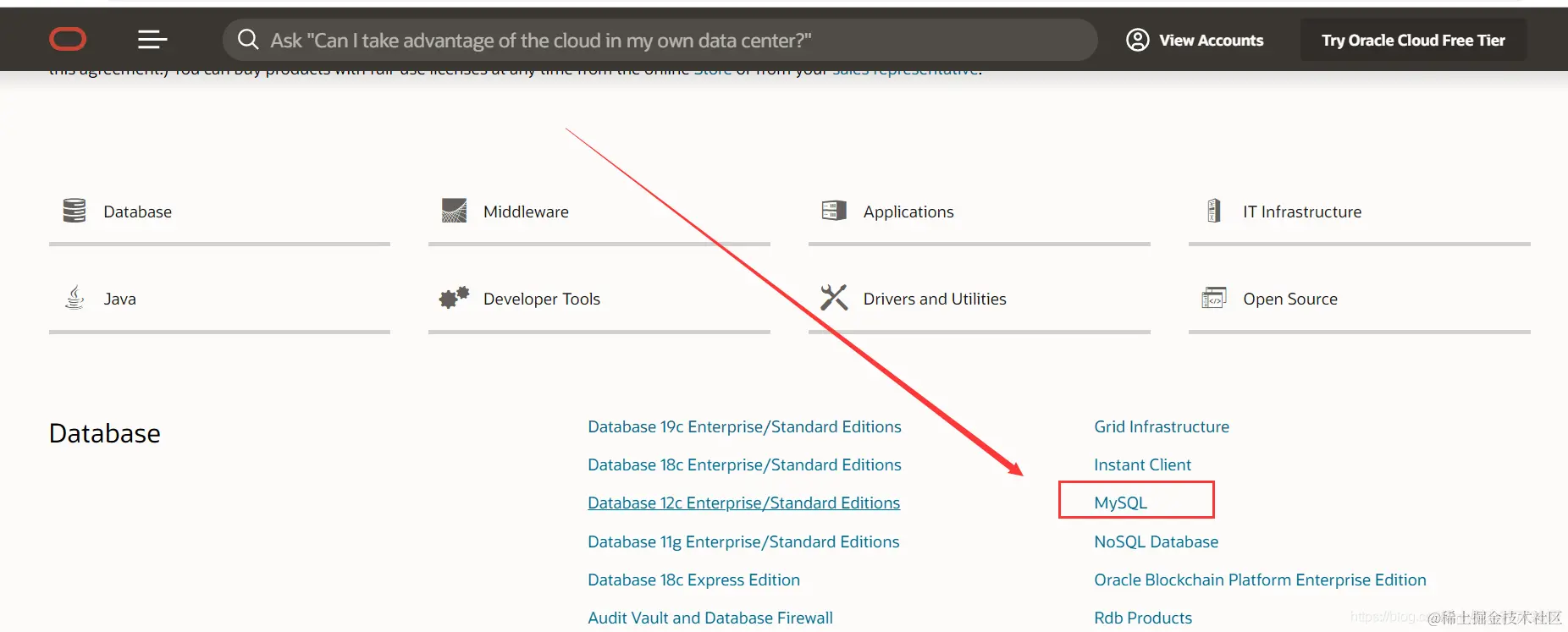Click the Oracle logo icon
This screenshot has width=1568, height=632.
[68, 39]
